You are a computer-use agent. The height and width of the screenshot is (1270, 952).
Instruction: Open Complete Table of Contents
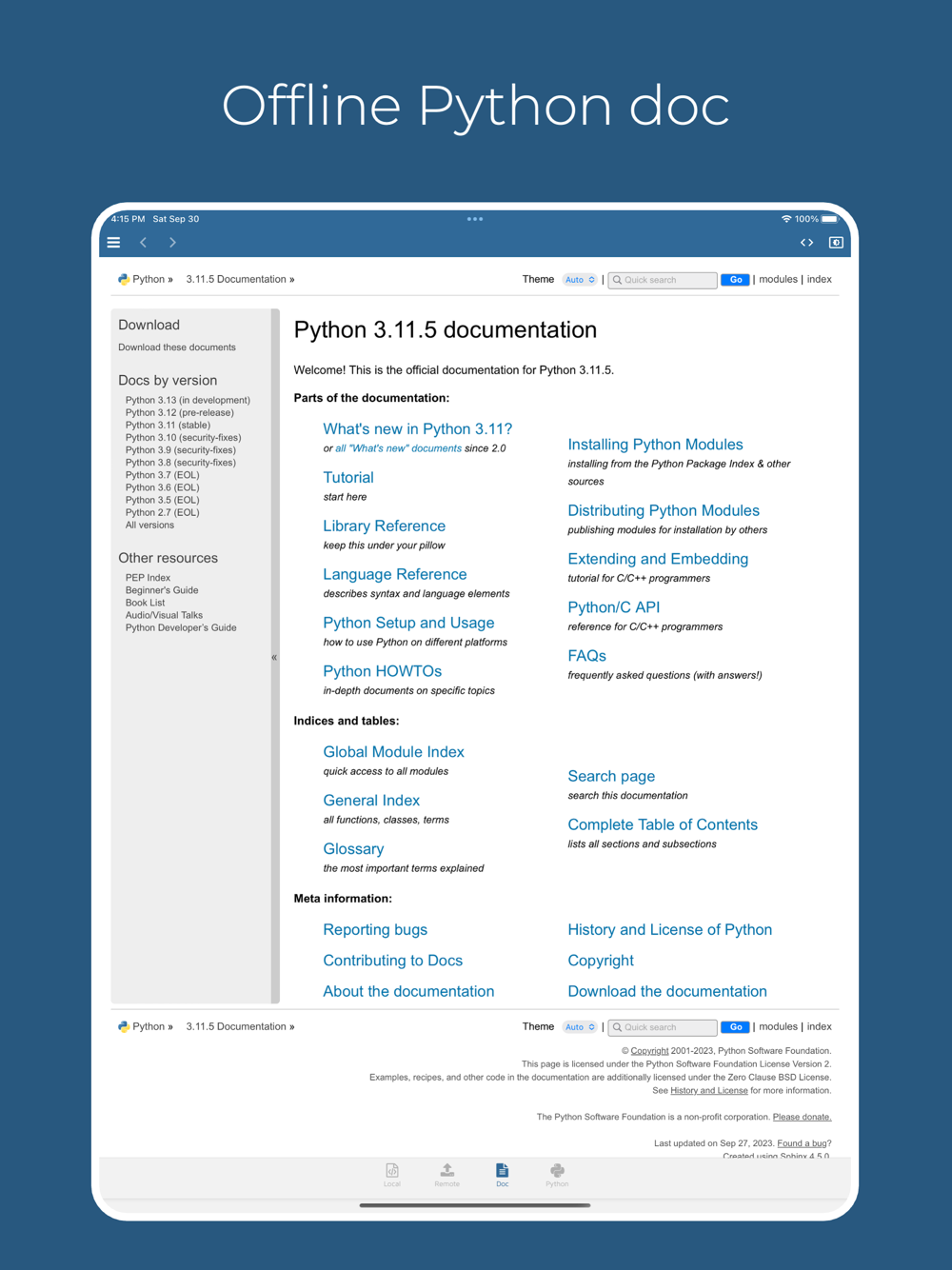pos(663,824)
